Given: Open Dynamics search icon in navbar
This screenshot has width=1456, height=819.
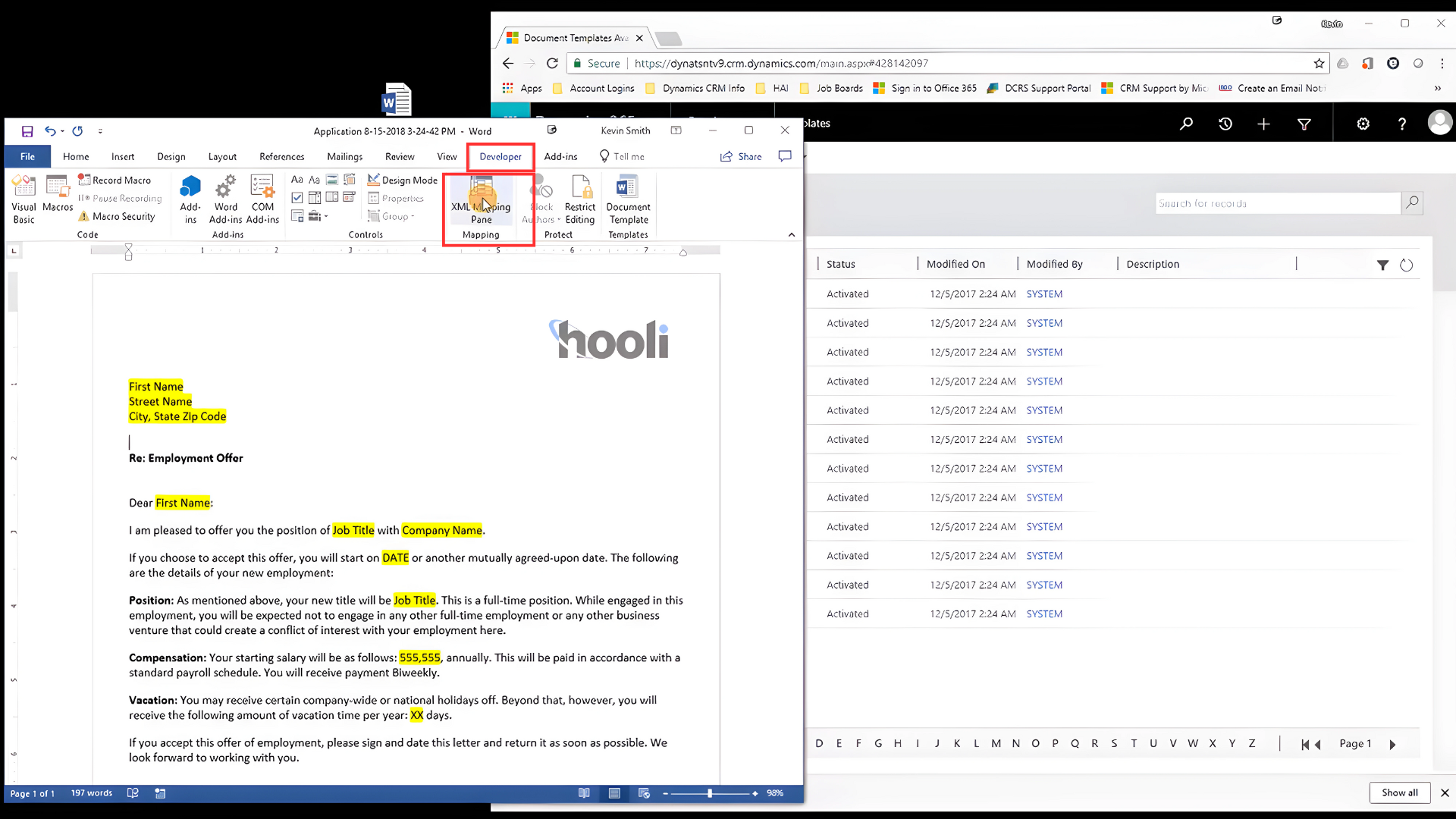Looking at the screenshot, I should click(1186, 124).
